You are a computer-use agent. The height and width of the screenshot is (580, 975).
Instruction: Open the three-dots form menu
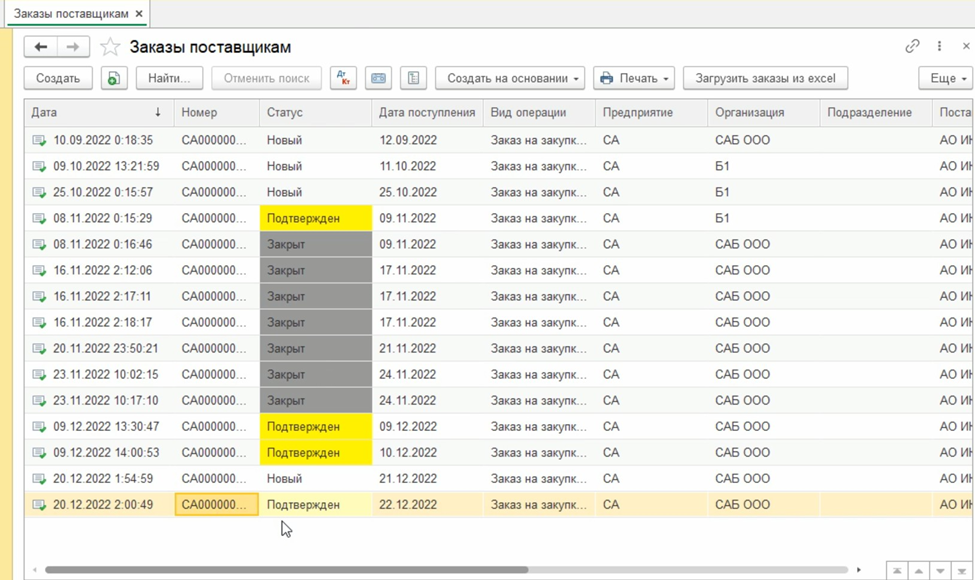(940, 46)
